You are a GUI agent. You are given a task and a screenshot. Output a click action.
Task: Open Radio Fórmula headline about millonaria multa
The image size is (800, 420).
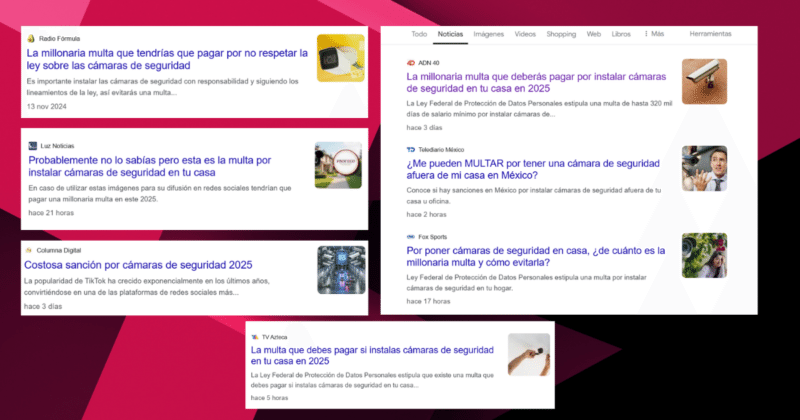167,59
